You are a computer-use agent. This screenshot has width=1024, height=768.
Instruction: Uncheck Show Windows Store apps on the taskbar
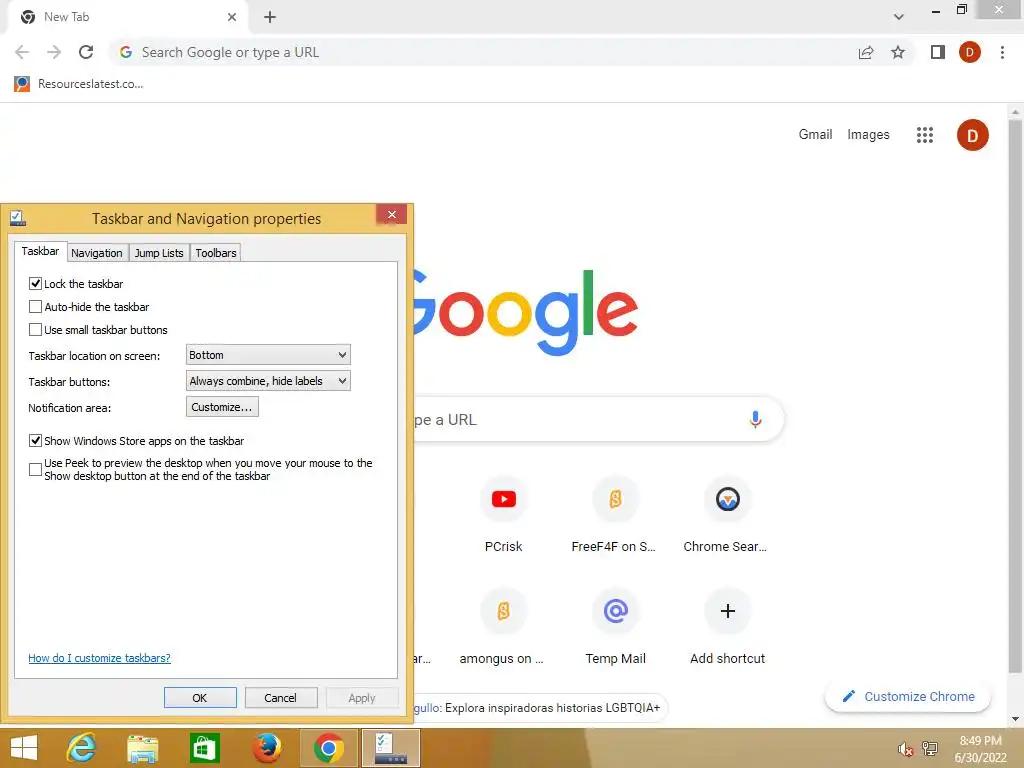point(35,441)
